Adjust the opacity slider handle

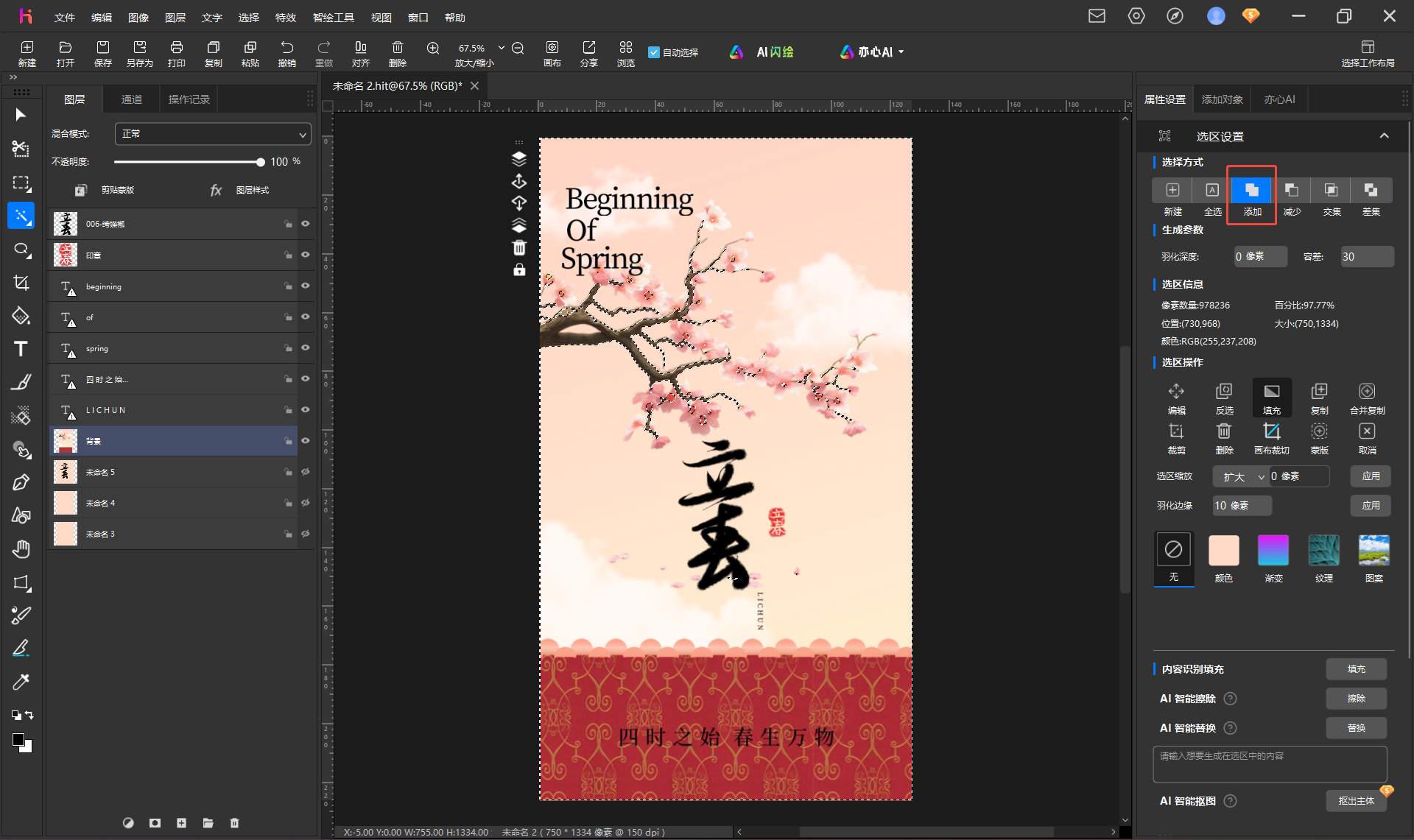tap(260, 162)
